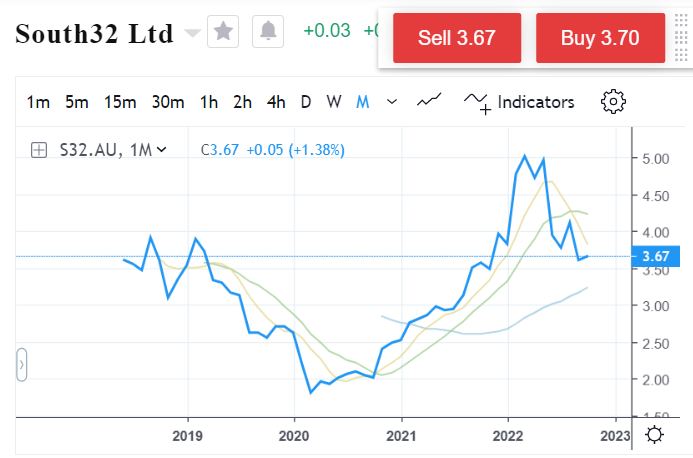Click the chart theme sun icon at bottom right
Screen dimensions: 693x458
point(655,435)
